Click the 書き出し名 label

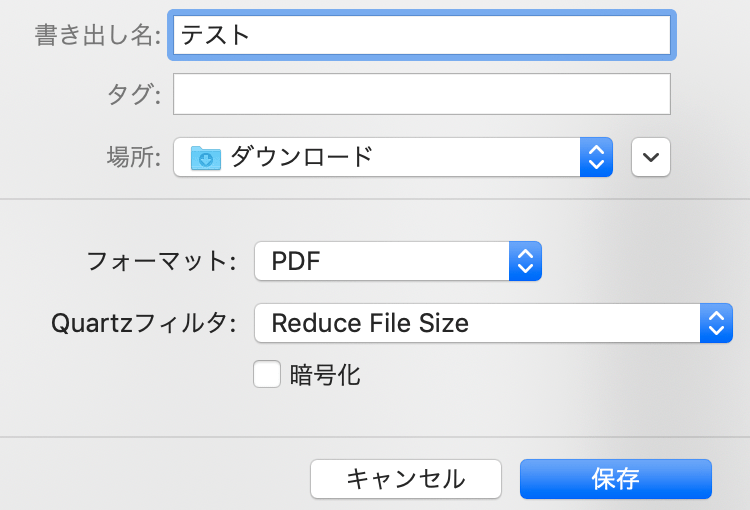click(x=98, y=34)
